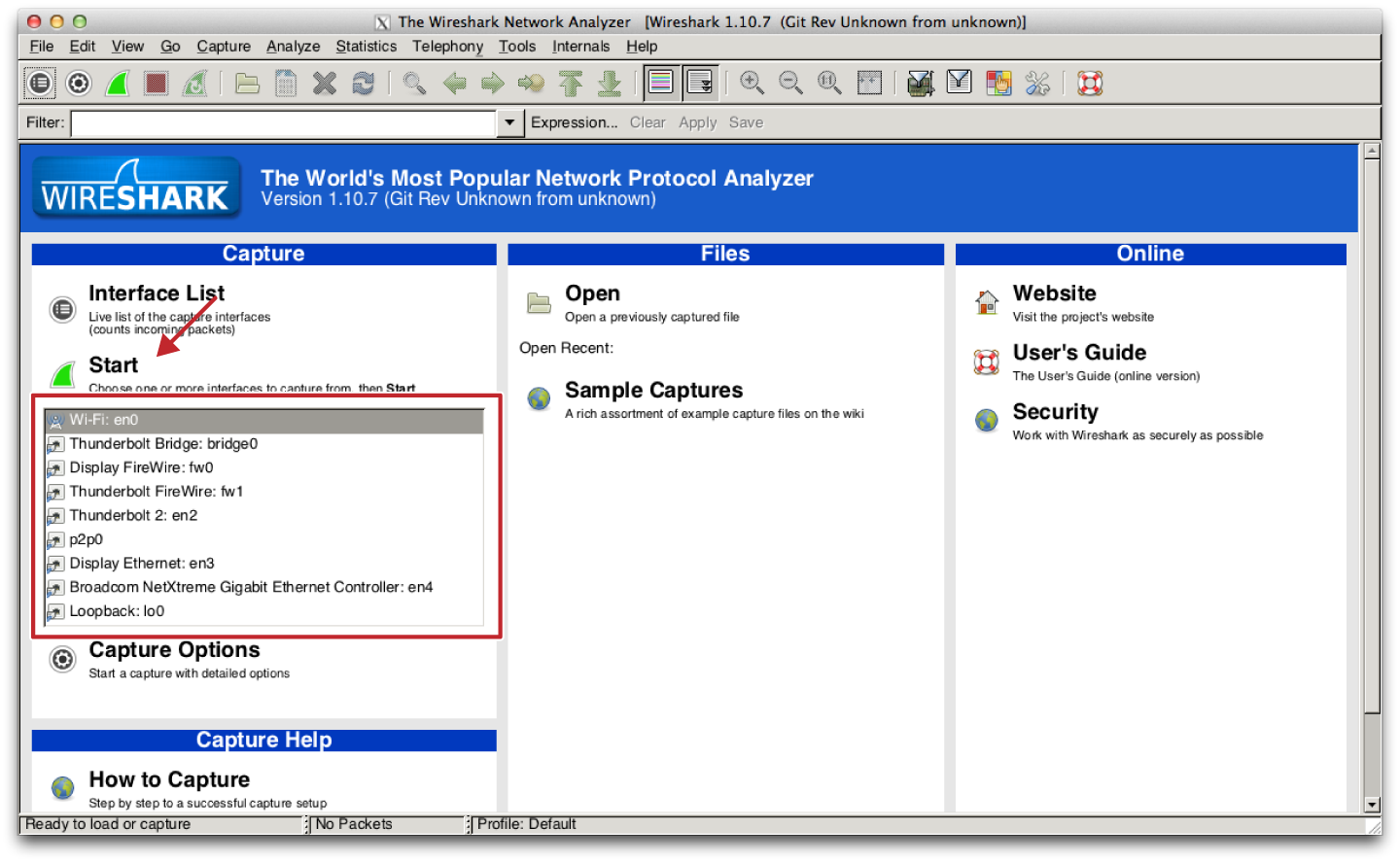Open the capture filters toolbar icon
The height and width of the screenshot is (862, 1400).
920,84
